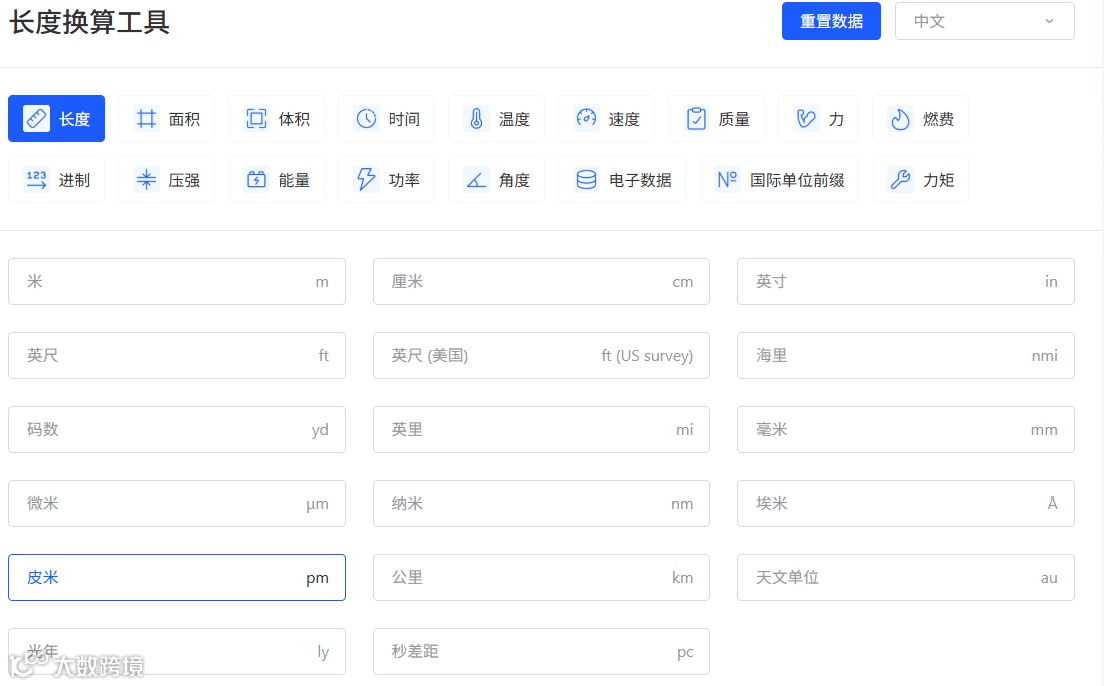Switch to the 时间 tab label
The height and width of the screenshot is (686, 1104).
[404, 119]
